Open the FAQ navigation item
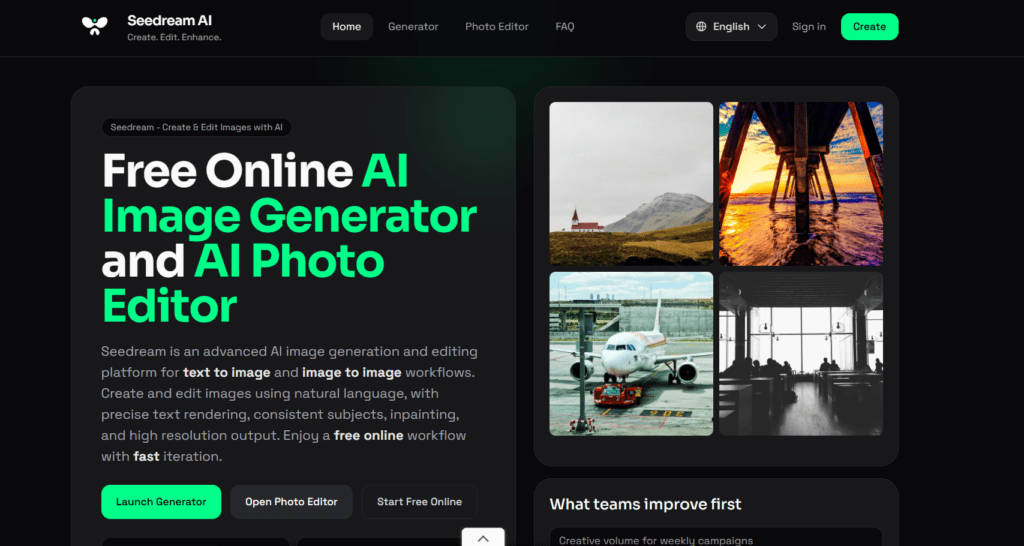Viewport: 1024px width, 546px height. 565,27
